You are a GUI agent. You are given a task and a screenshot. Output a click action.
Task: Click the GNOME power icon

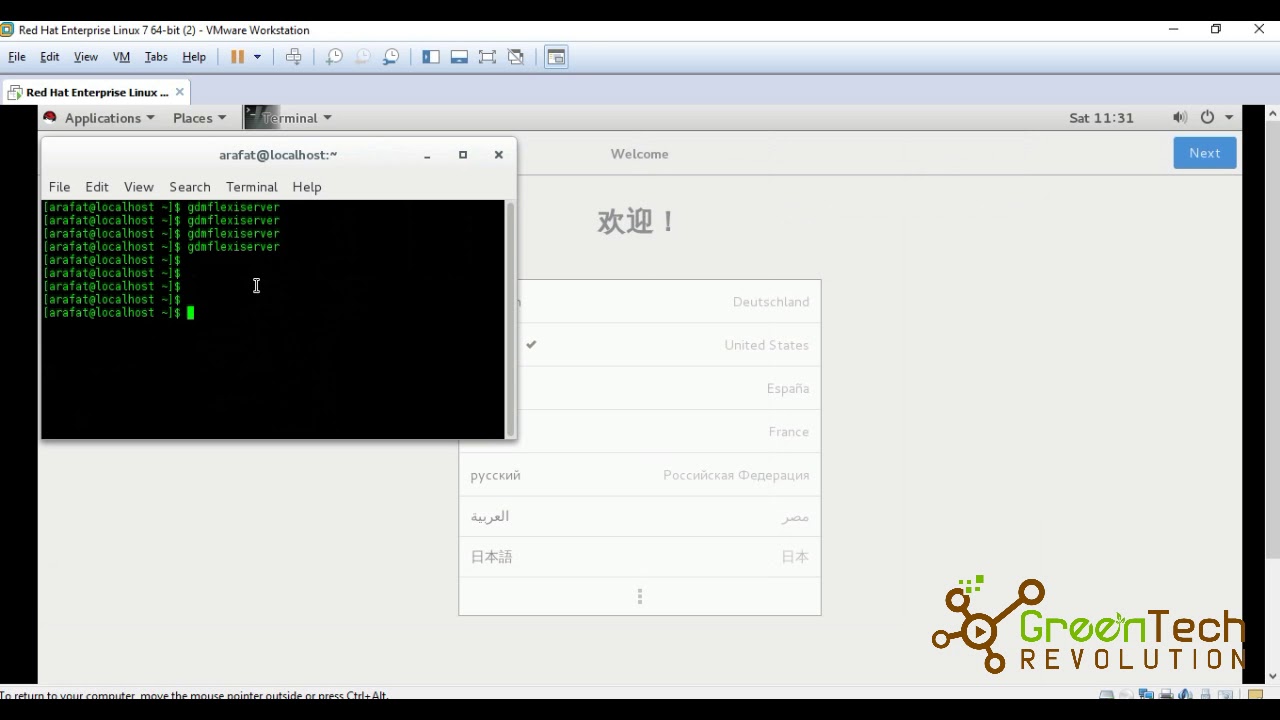coord(1207,117)
